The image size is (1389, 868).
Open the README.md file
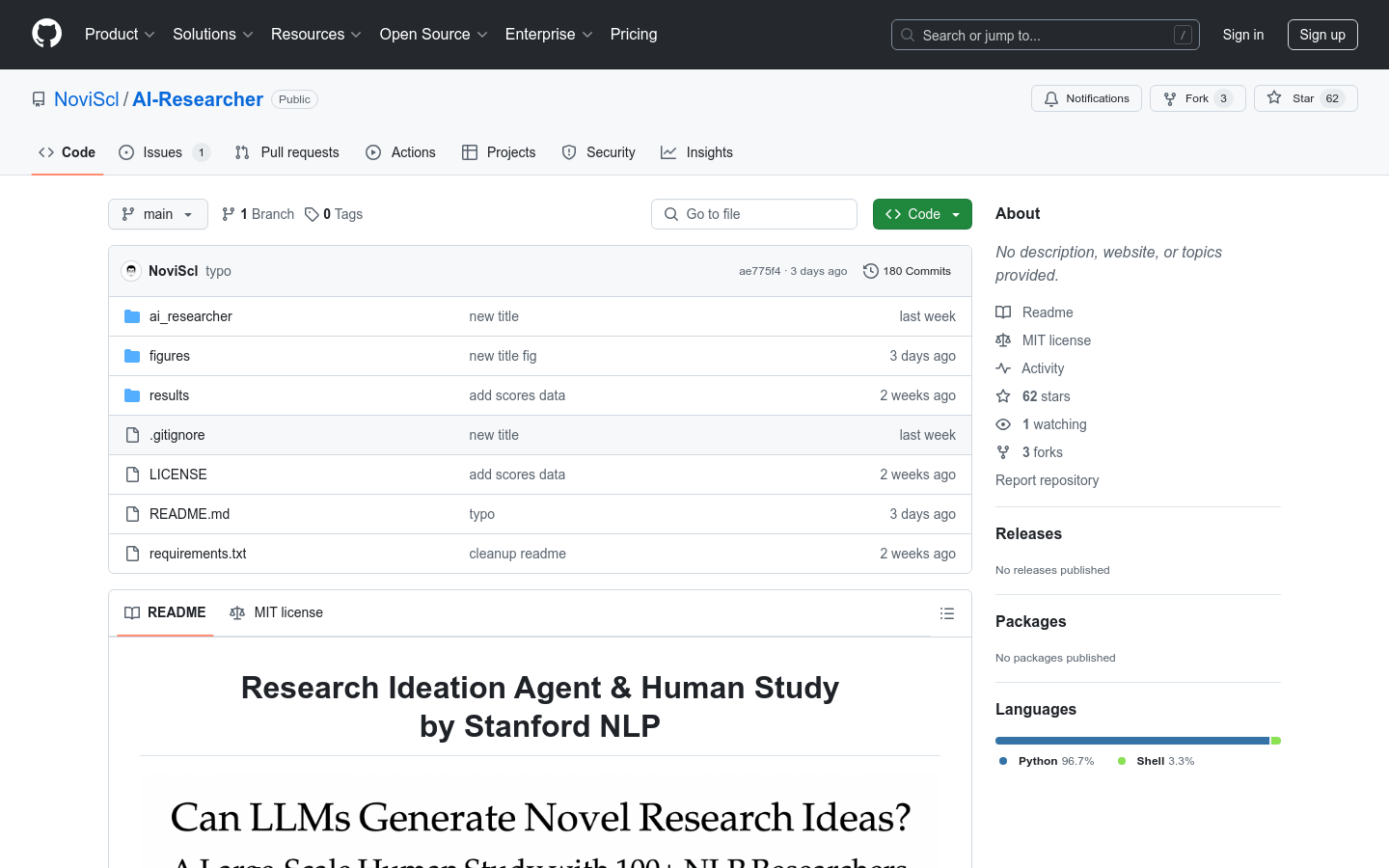click(x=189, y=514)
